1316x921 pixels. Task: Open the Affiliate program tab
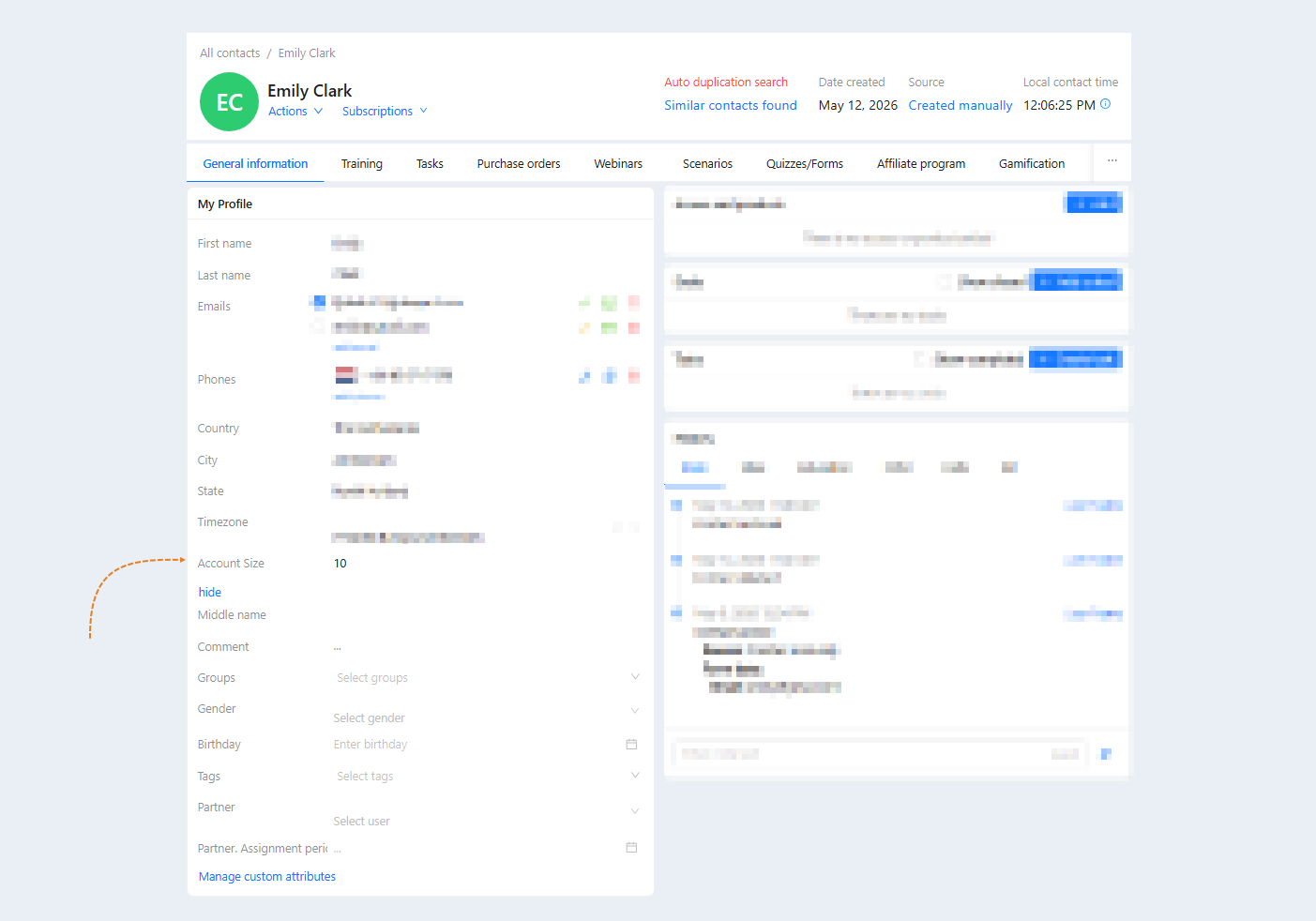click(x=921, y=163)
